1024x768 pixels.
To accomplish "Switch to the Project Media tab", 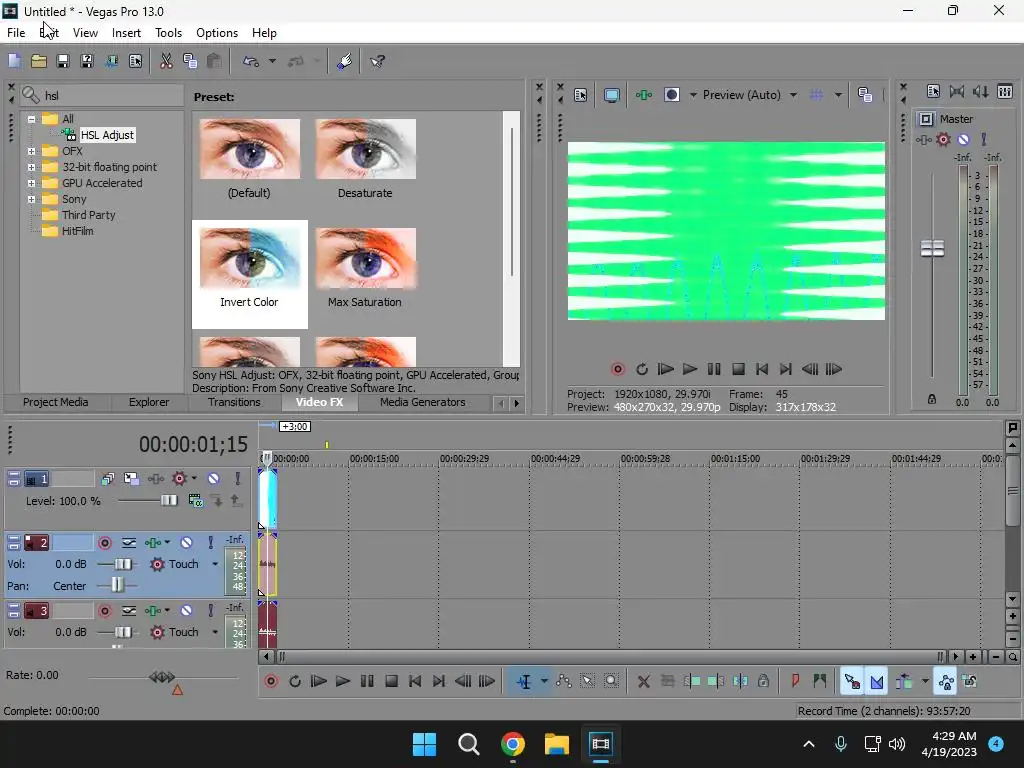I will (x=56, y=402).
